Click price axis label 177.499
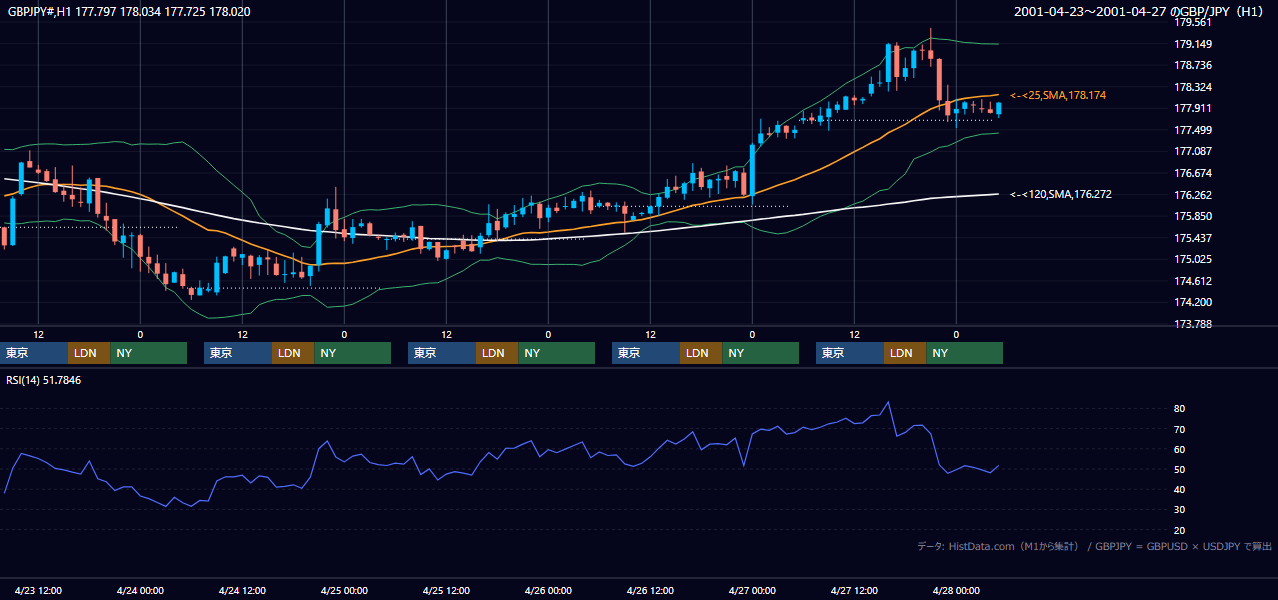This screenshot has width=1278, height=600. click(x=1193, y=130)
